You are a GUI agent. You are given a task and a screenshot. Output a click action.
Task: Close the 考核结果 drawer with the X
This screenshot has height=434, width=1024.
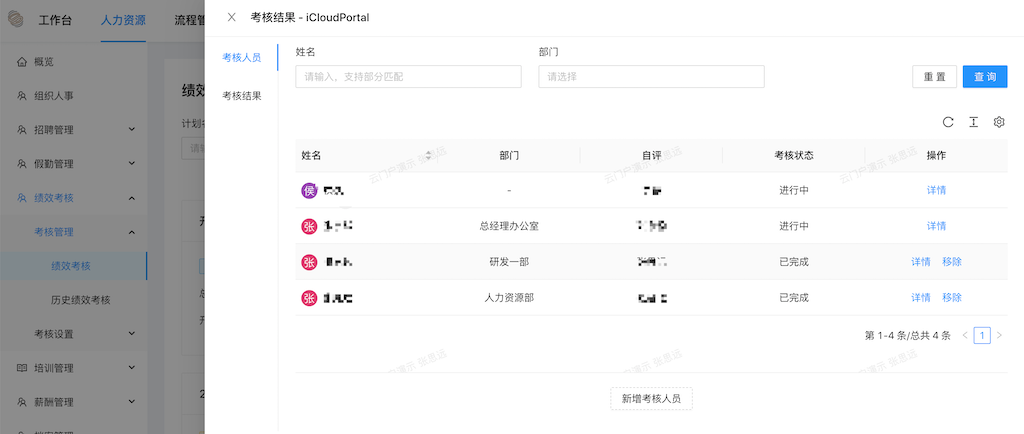click(x=231, y=18)
